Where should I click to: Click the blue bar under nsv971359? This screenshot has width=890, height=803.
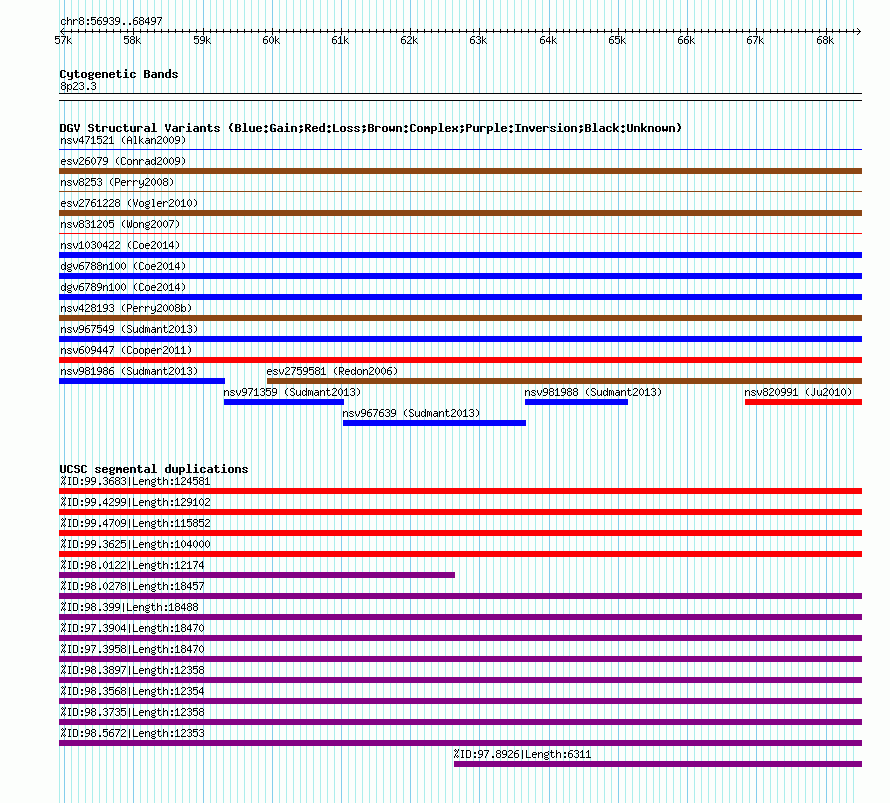(284, 402)
